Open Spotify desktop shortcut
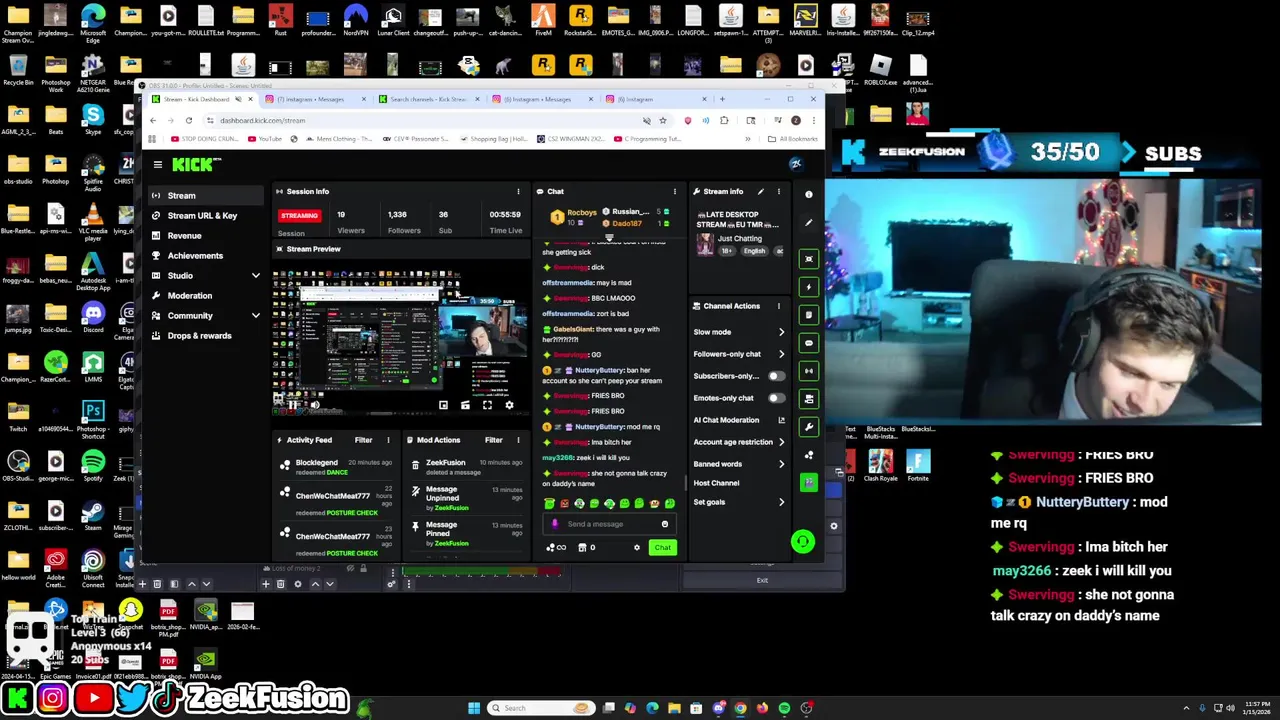Image resolution: width=1280 pixels, height=720 pixels. pos(93,465)
